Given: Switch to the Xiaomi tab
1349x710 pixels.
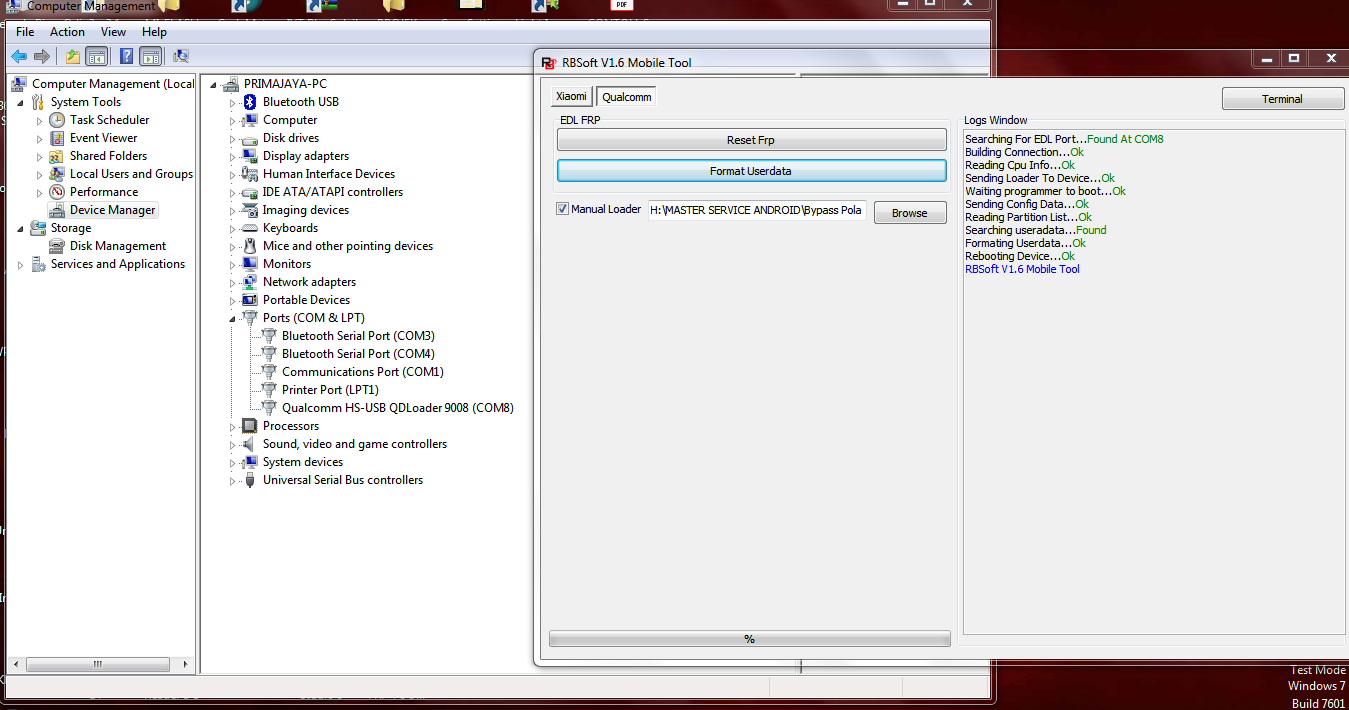Looking at the screenshot, I should 572,96.
